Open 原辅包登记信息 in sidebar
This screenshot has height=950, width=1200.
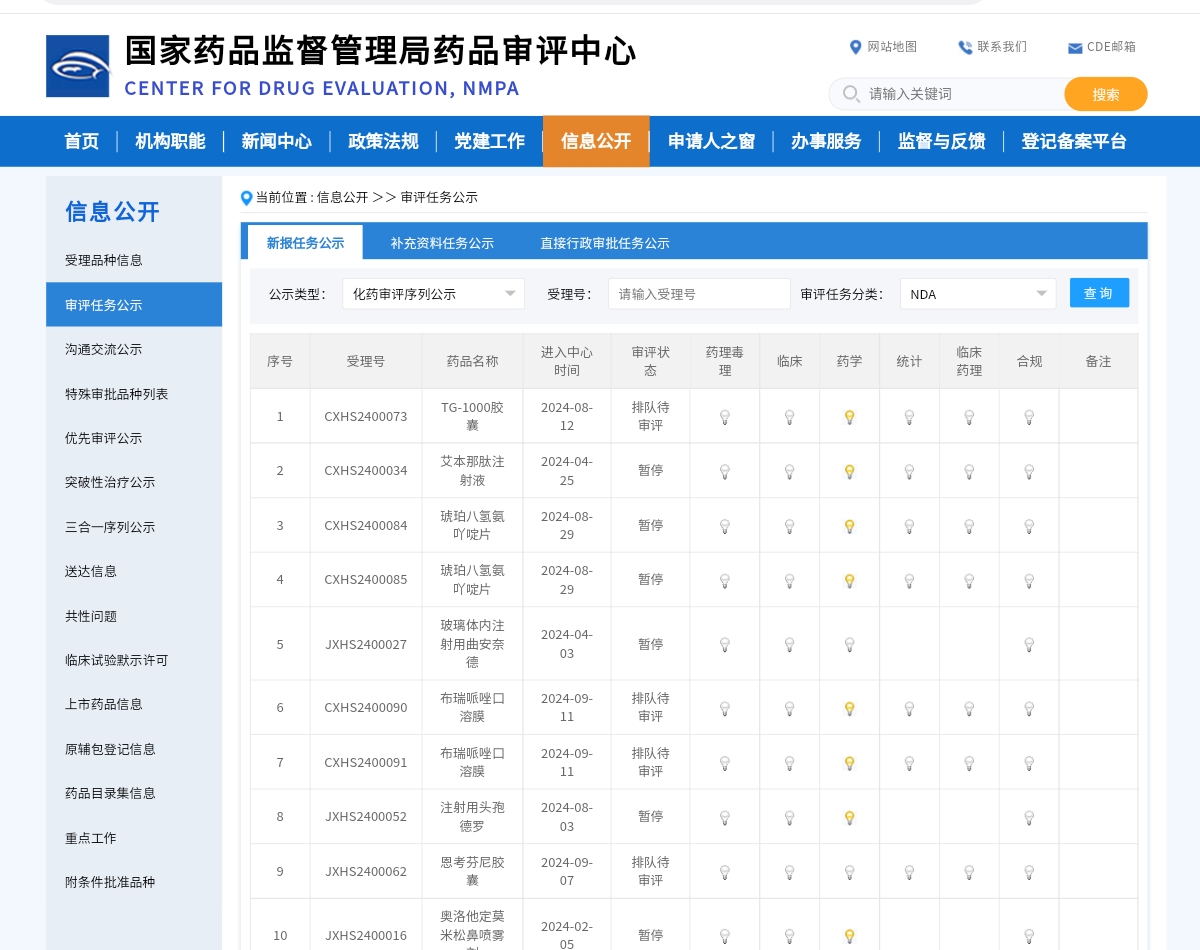pyautogui.click(x=134, y=749)
